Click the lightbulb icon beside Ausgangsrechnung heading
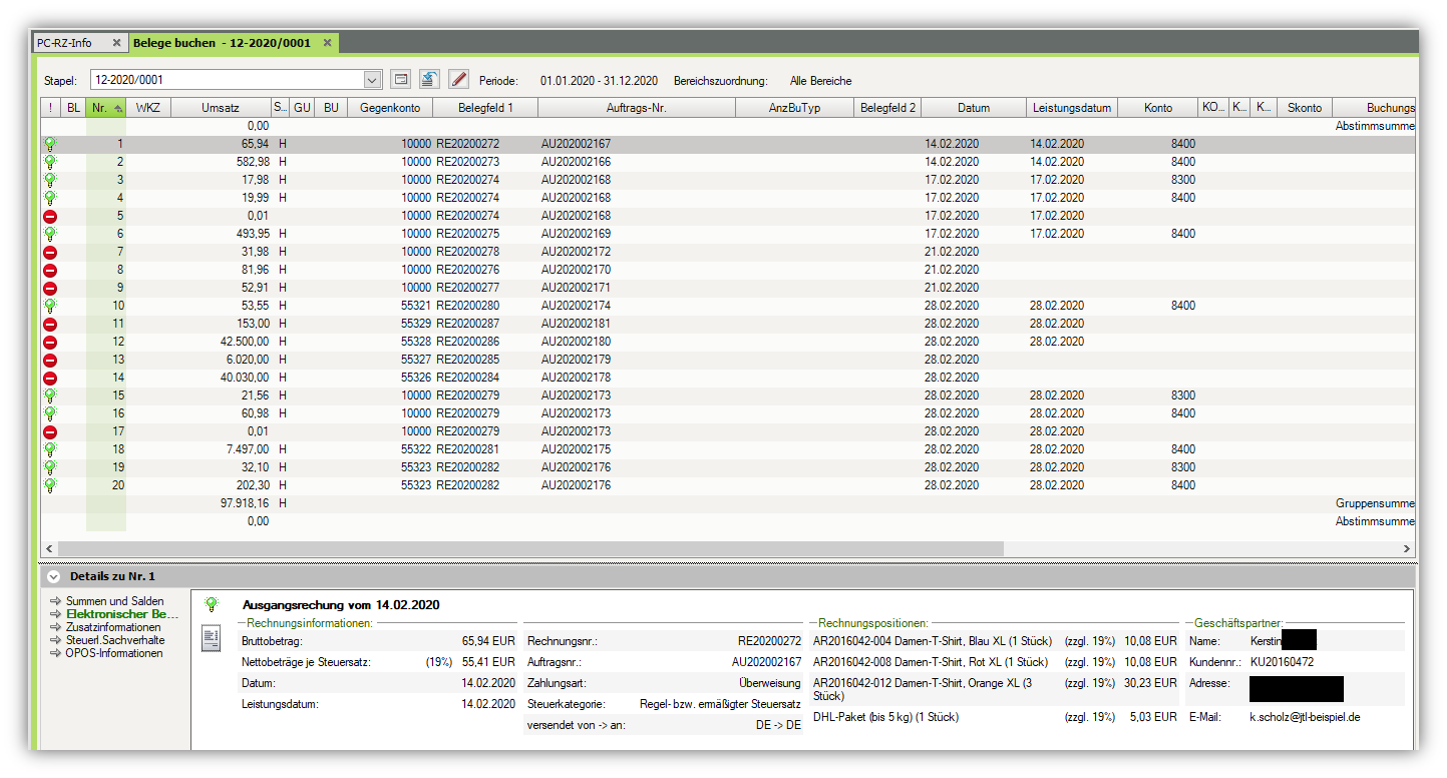This screenshot has height=778, width=1447. [x=211, y=605]
